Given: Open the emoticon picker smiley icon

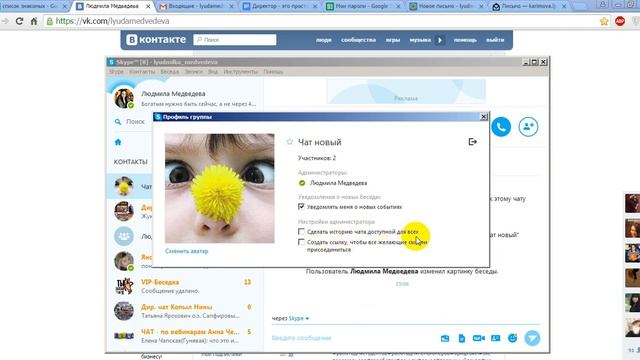Looking at the screenshot, I should [512, 338].
